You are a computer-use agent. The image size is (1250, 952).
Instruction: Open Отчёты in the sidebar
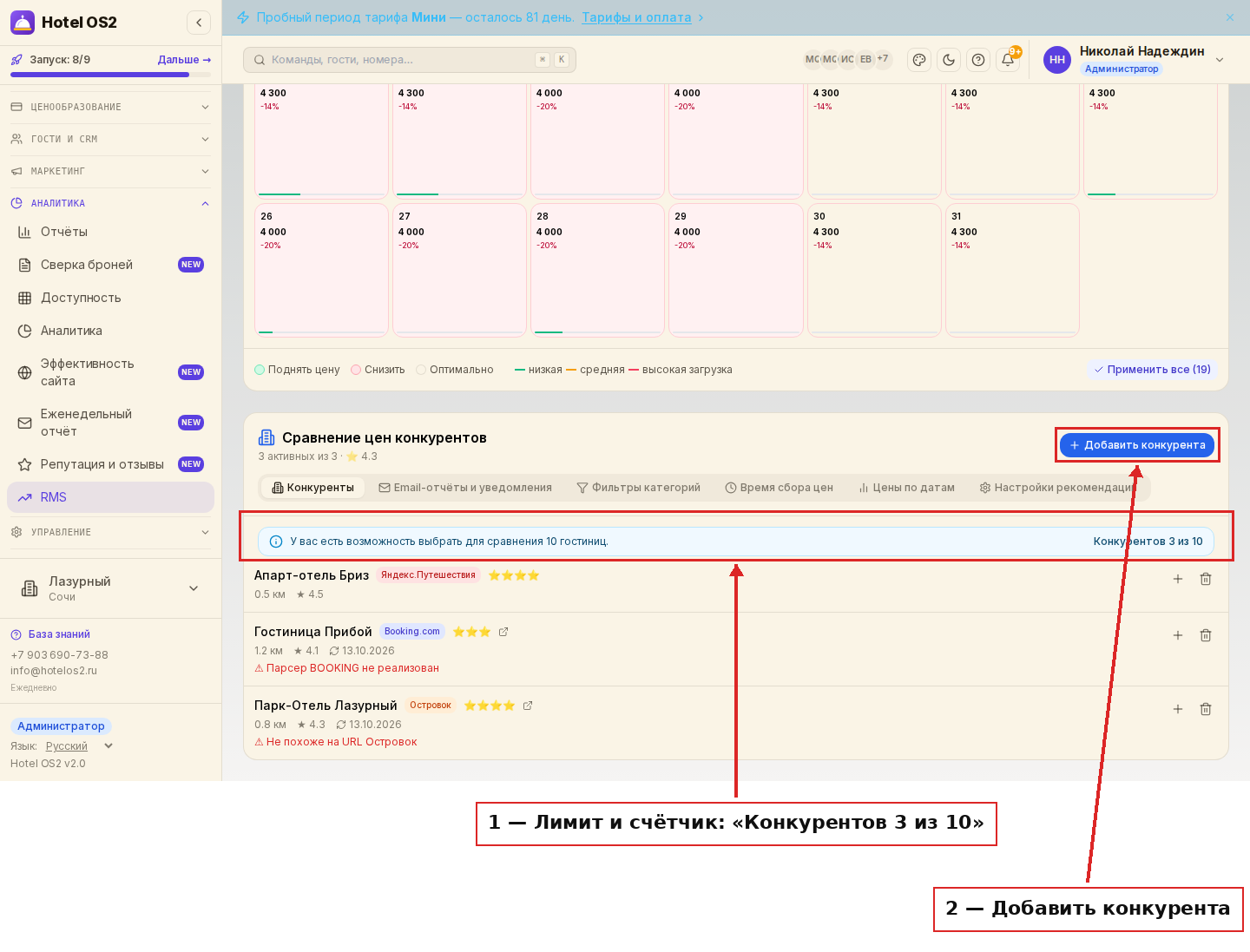(110, 232)
